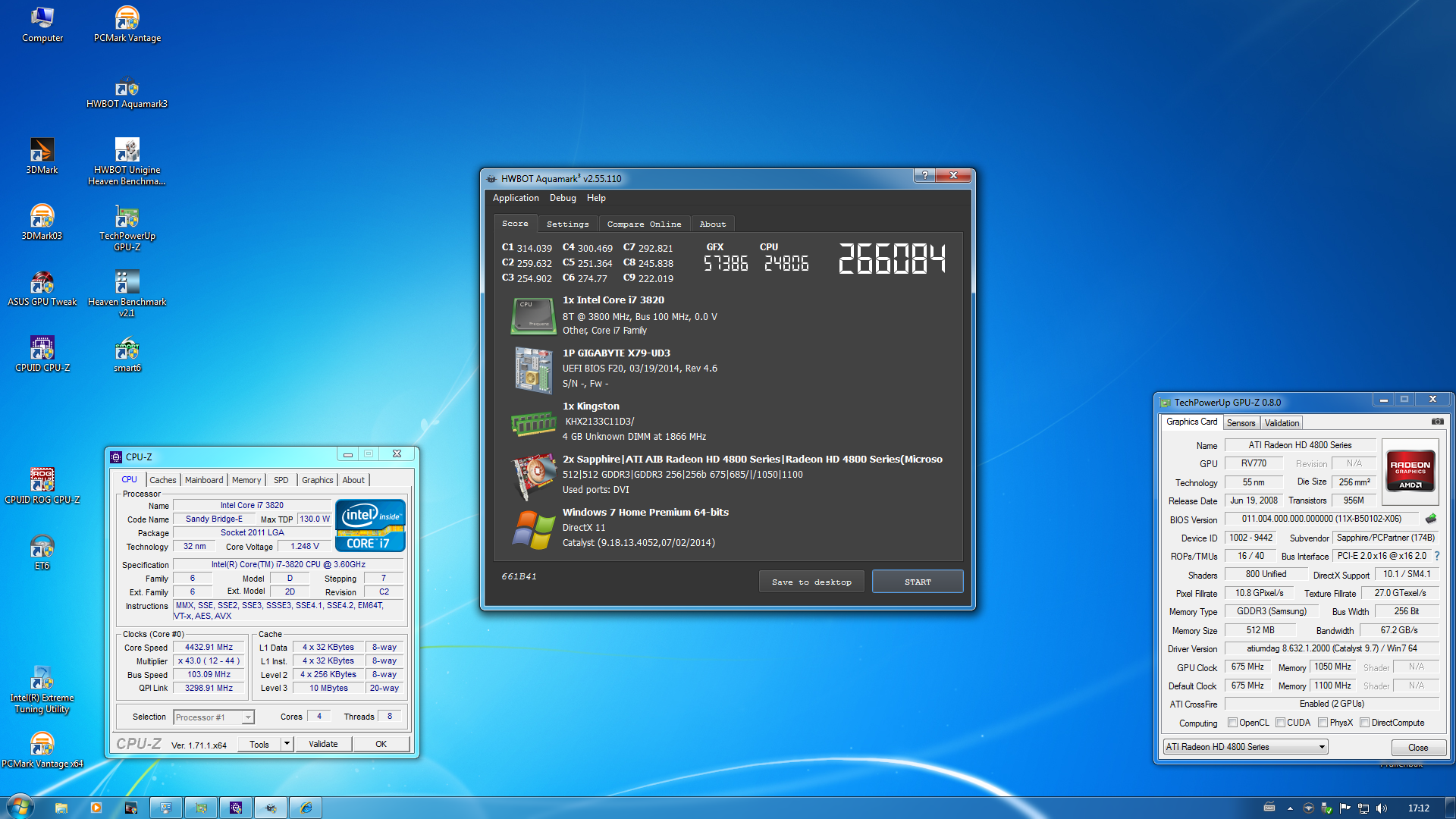This screenshot has height=819, width=1456.
Task: Switch to the Sensors tab in GPU-Z
Action: [1241, 423]
